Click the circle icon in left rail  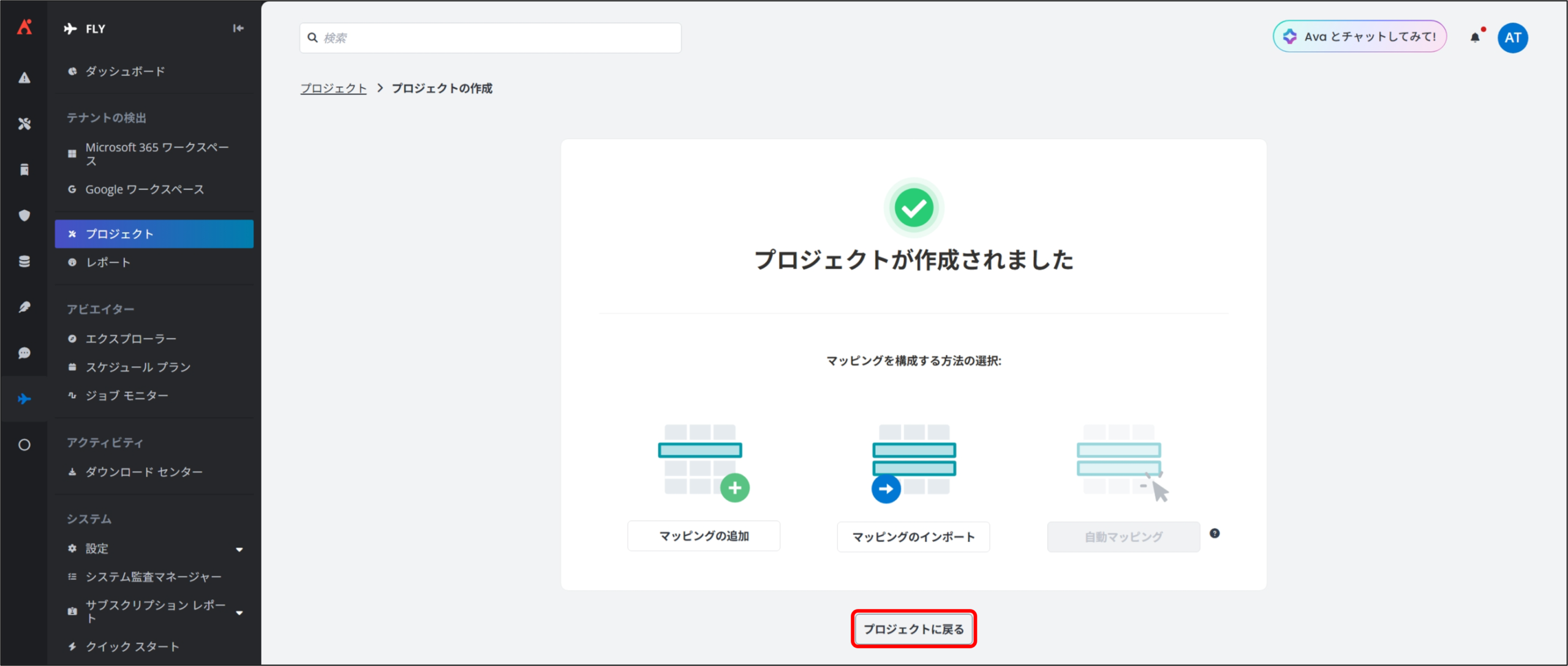point(24,445)
